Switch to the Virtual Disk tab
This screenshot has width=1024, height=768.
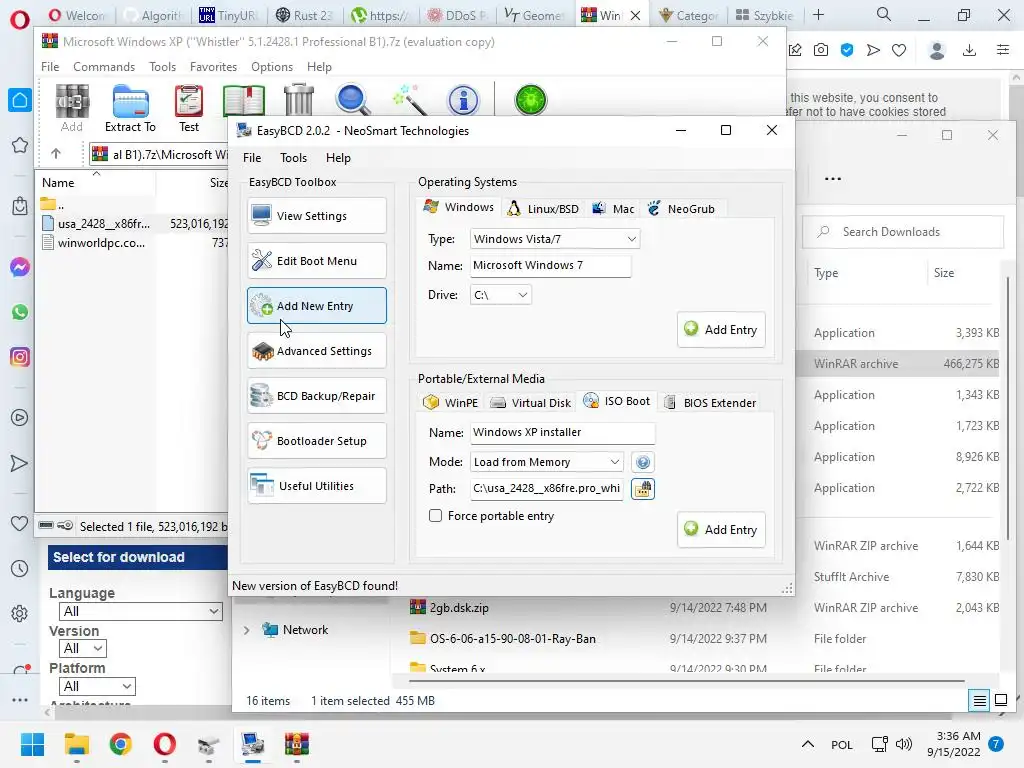pos(530,402)
